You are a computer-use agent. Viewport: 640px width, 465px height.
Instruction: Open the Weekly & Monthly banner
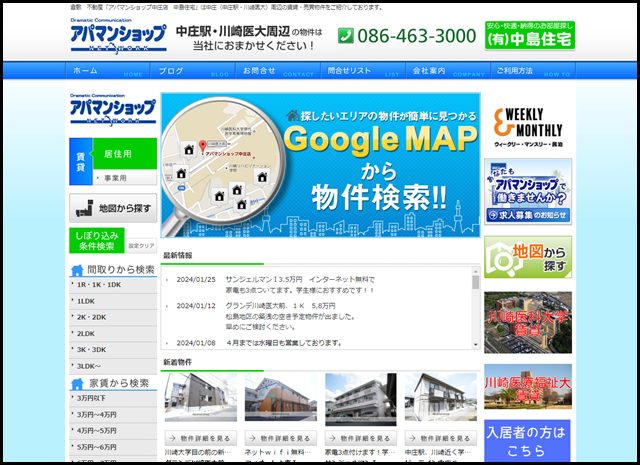pyautogui.click(x=528, y=127)
